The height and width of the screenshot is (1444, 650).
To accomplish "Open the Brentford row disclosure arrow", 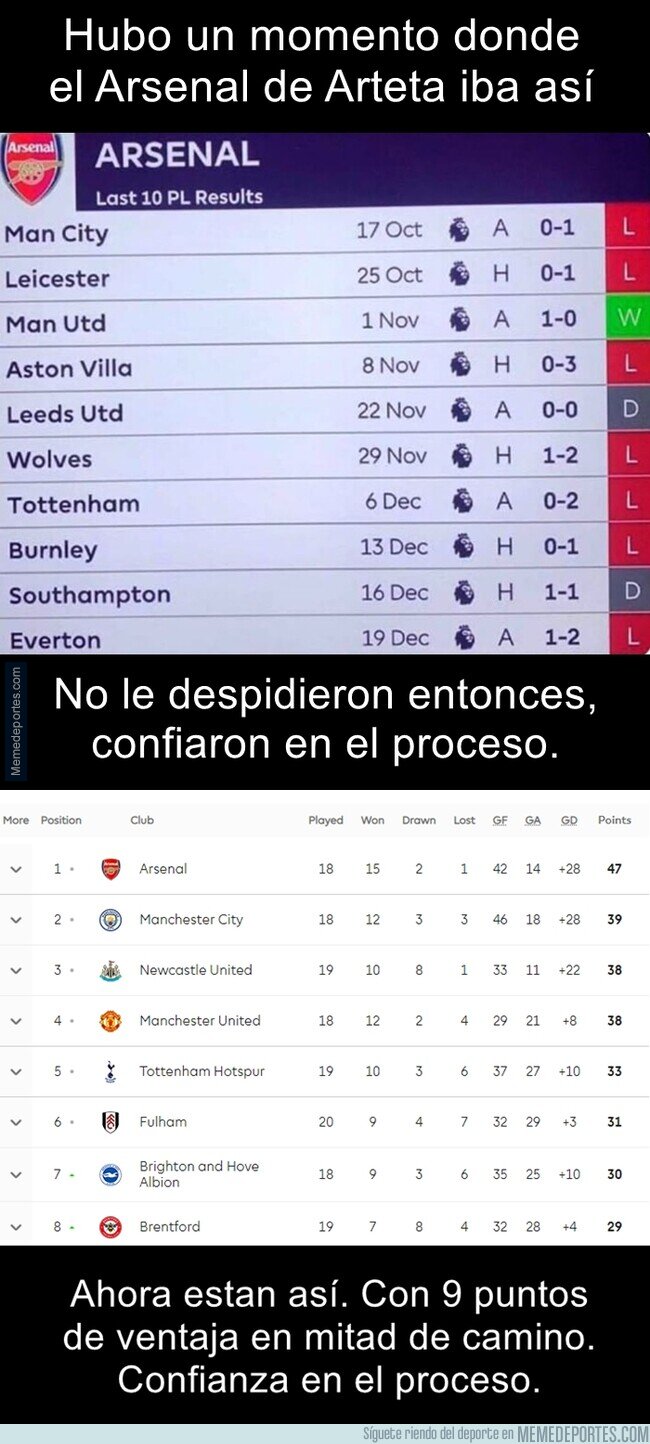I will click(14, 1227).
